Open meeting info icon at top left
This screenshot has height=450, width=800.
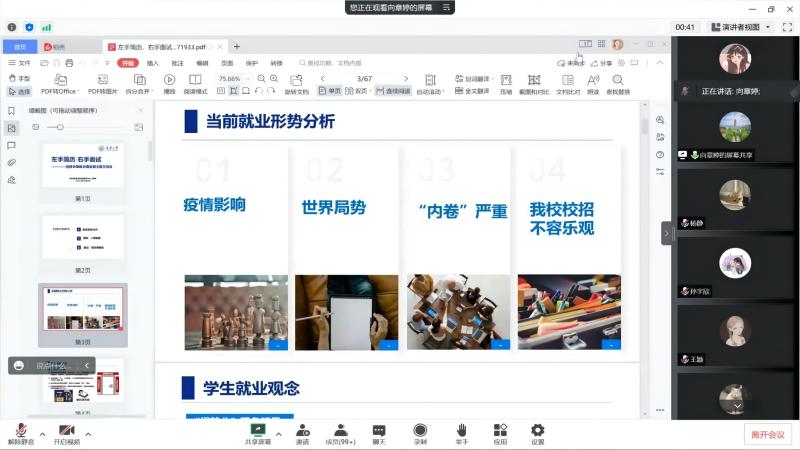12,27
